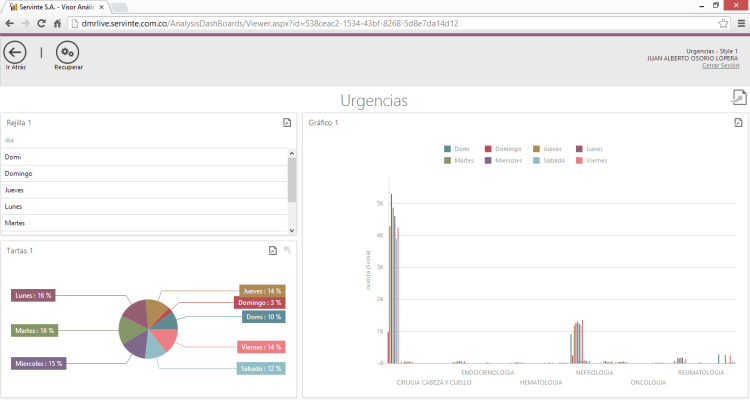Click the Recuperar gear icon
750x400 pixels.
click(67, 52)
